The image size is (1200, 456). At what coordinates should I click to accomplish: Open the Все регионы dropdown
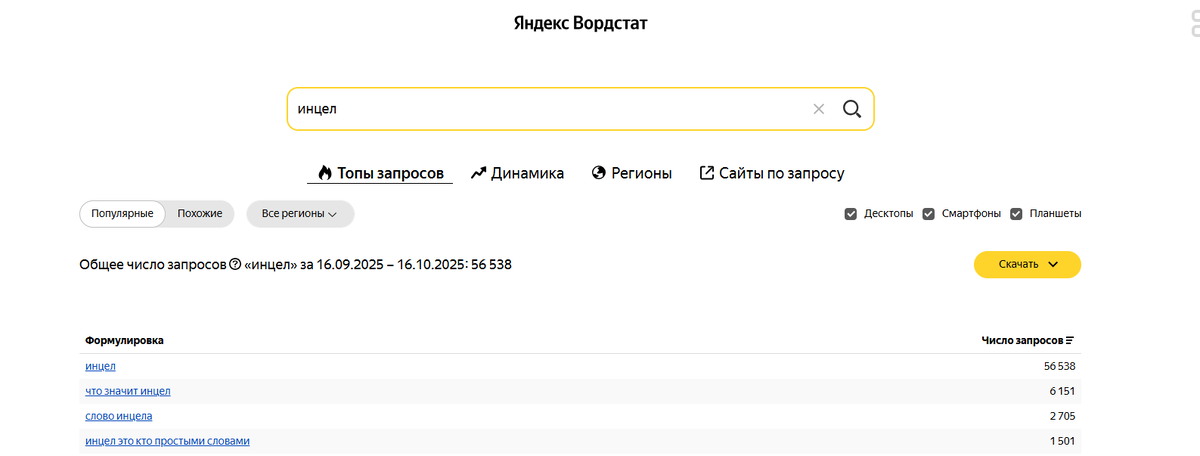click(x=300, y=214)
